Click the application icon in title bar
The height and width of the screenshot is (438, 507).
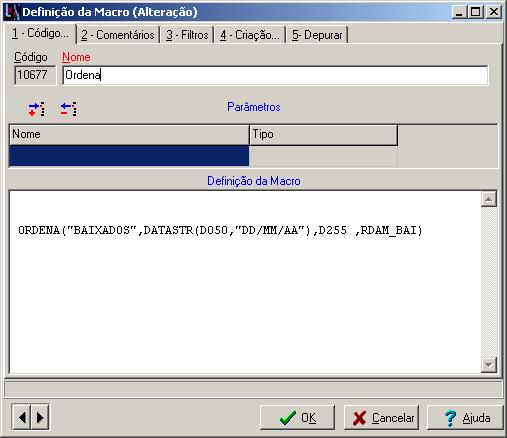[12, 12]
